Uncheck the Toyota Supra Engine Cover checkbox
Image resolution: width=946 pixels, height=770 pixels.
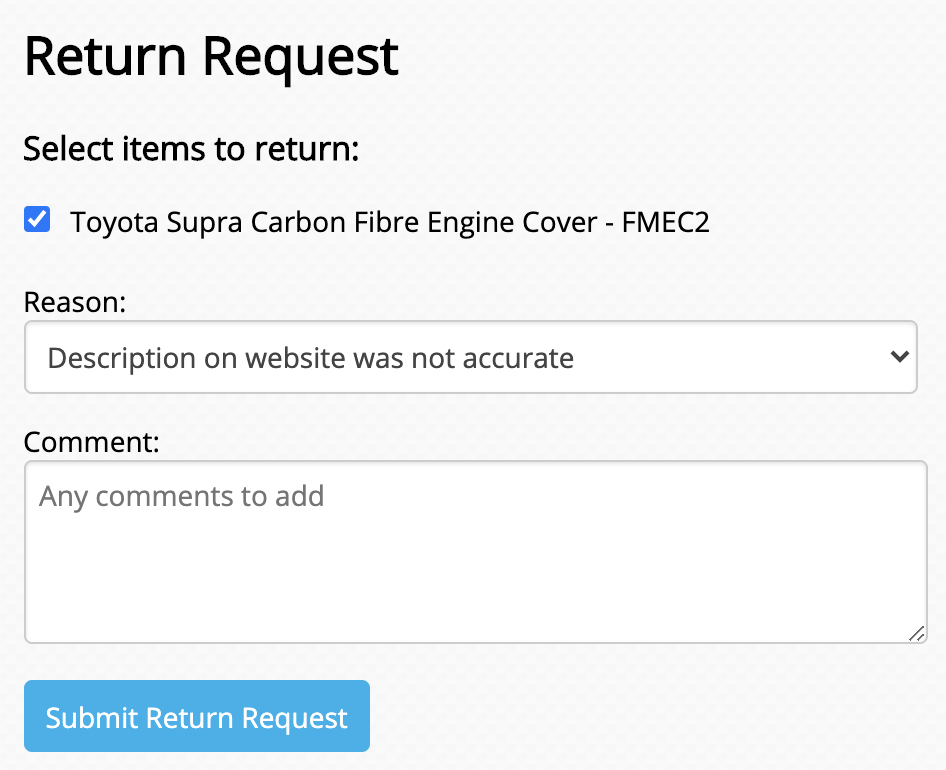pos(37,220)
